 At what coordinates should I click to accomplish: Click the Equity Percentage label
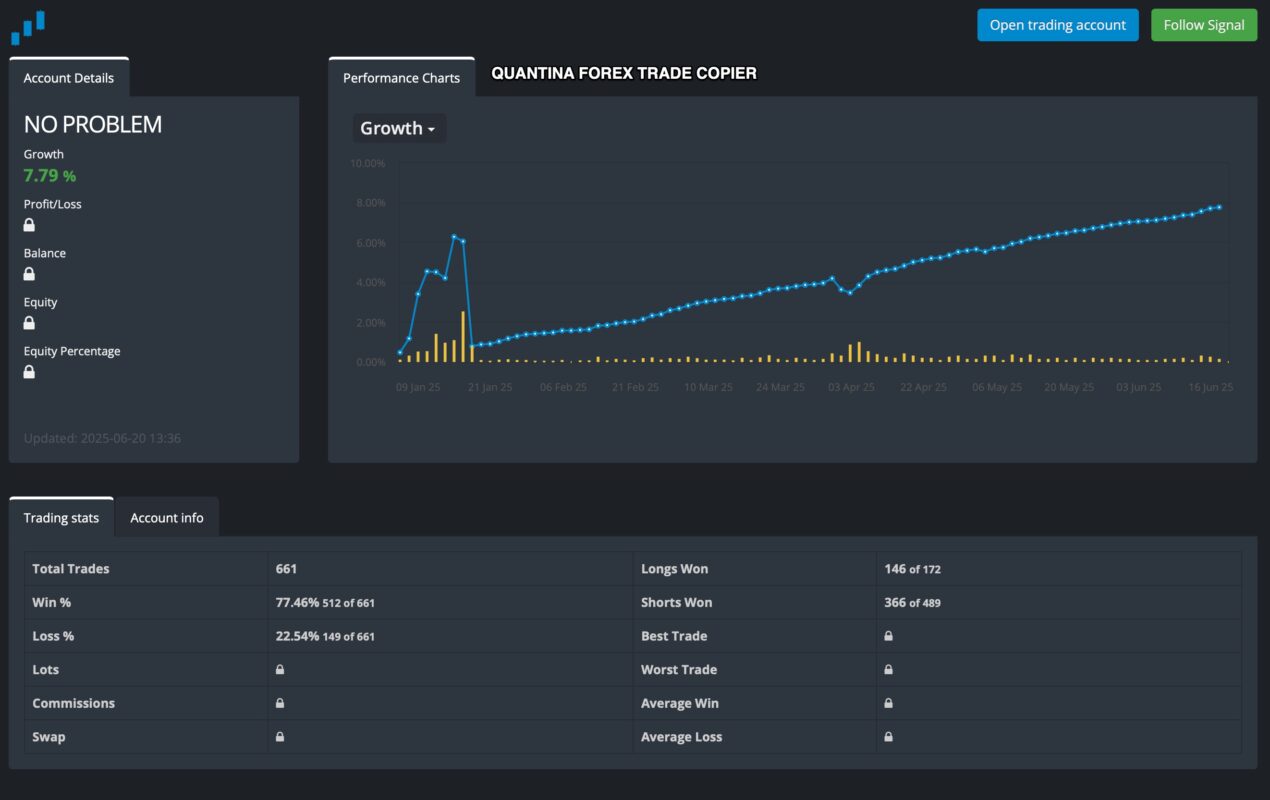tap(72, 351)
